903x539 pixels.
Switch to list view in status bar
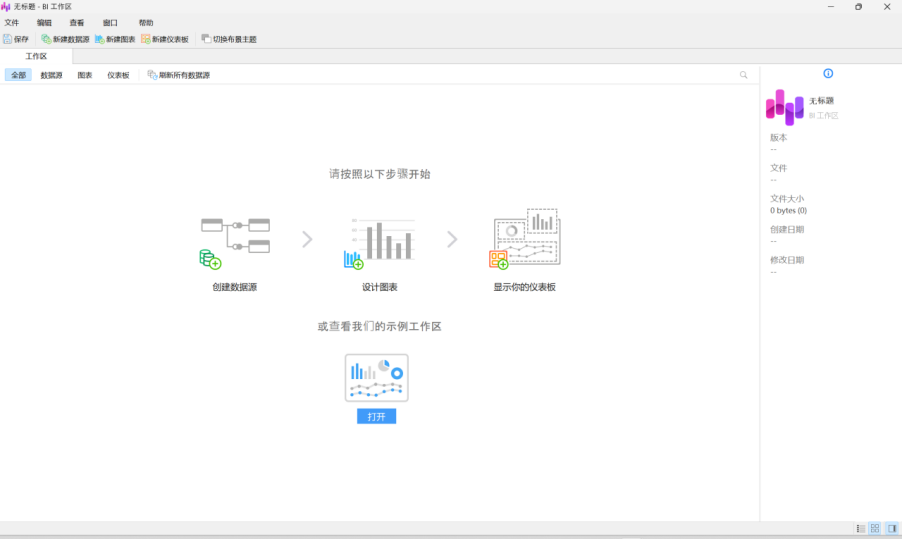(860, 528)
